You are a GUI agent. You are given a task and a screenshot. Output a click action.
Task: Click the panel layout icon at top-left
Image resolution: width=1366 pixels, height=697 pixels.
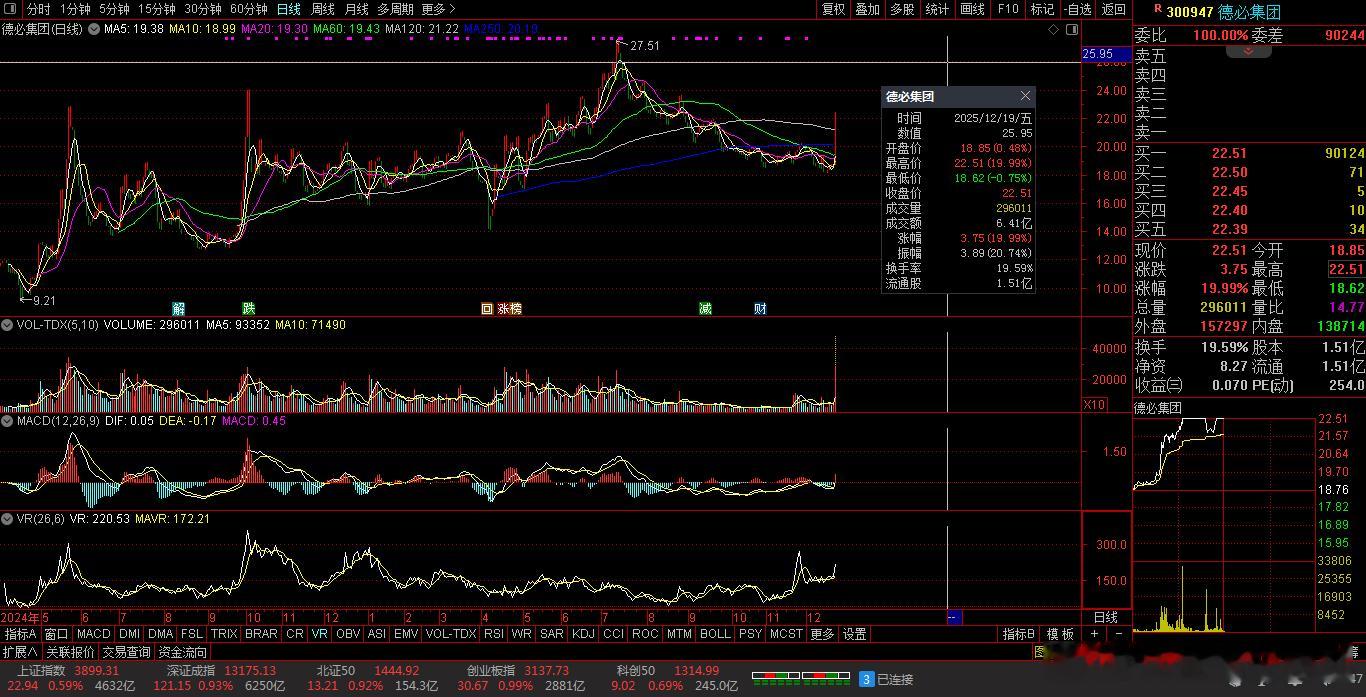tap(11, 9)
